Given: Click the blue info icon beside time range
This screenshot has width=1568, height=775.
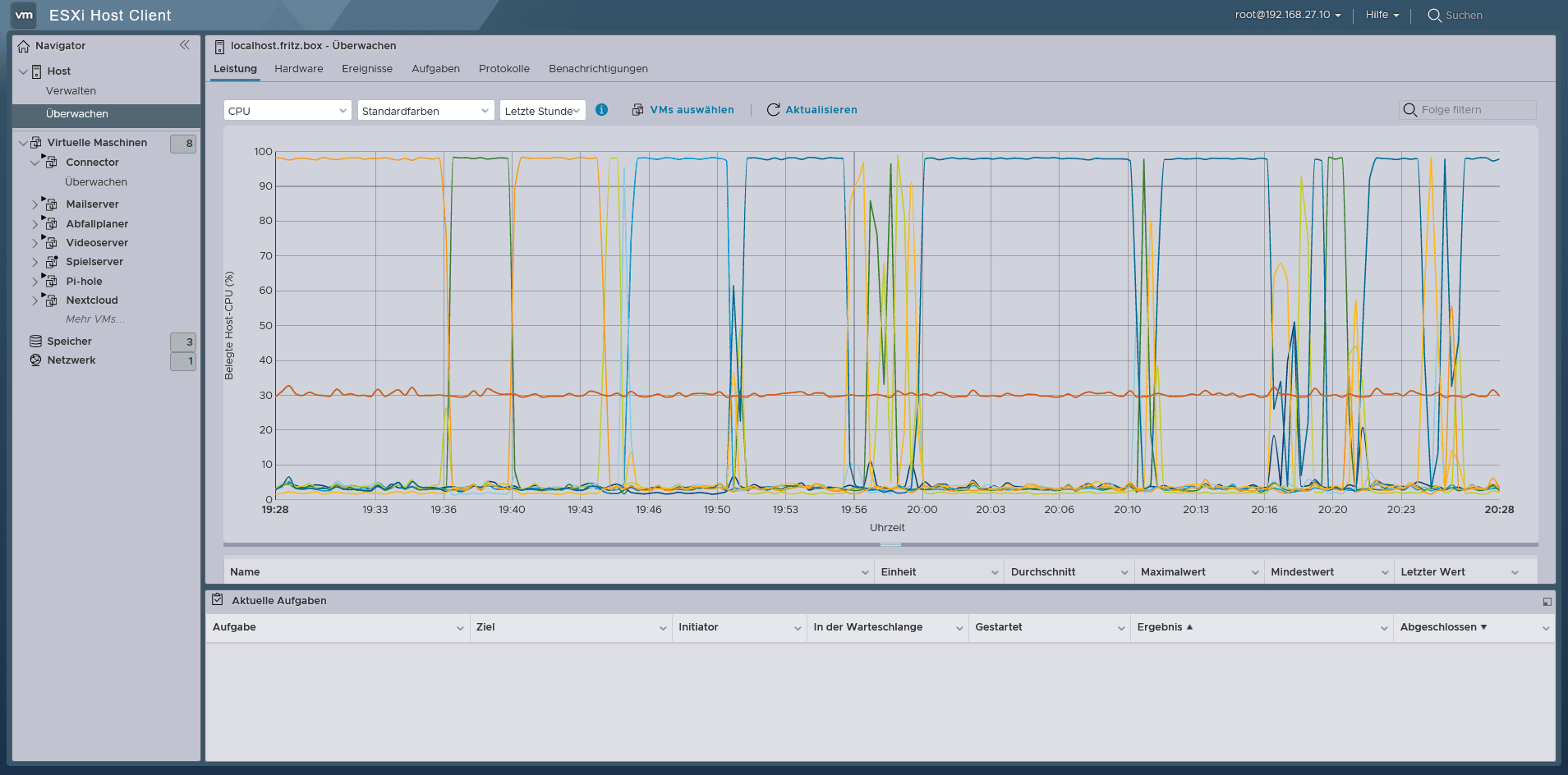Looking at the screenshot, I should coord(602,109).
